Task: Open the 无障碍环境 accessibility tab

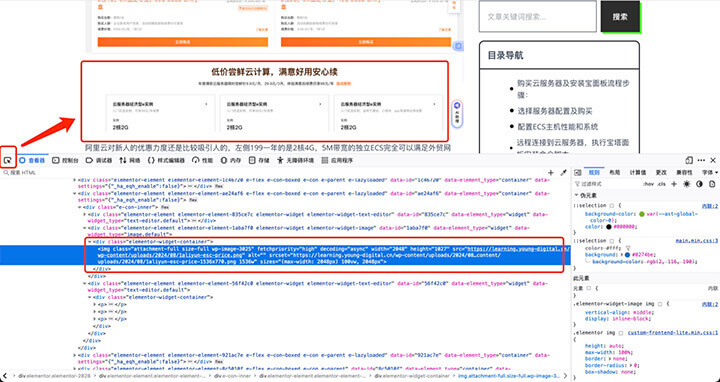Action: click(296, 160)
